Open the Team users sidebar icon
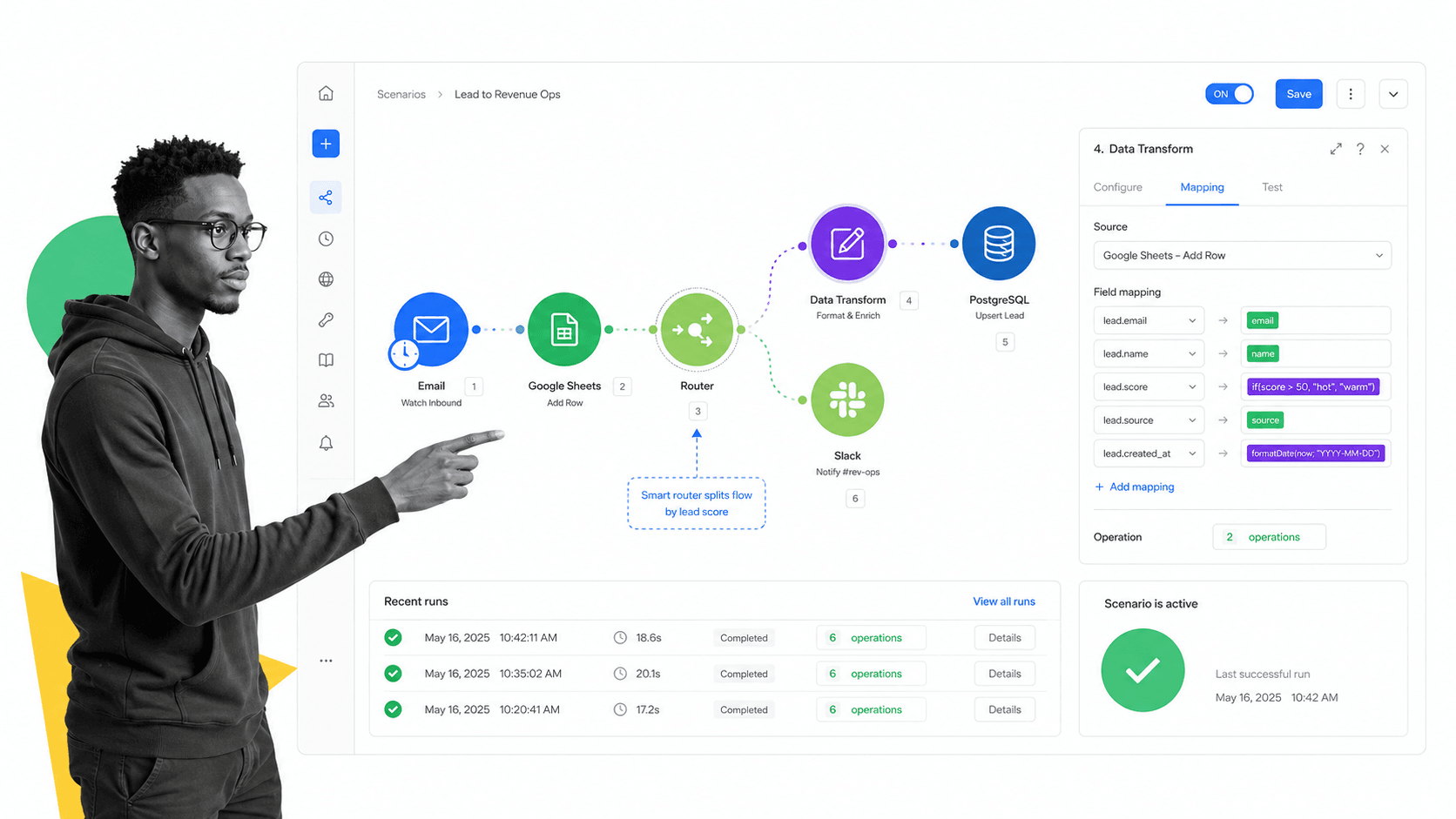 point(326,401)
